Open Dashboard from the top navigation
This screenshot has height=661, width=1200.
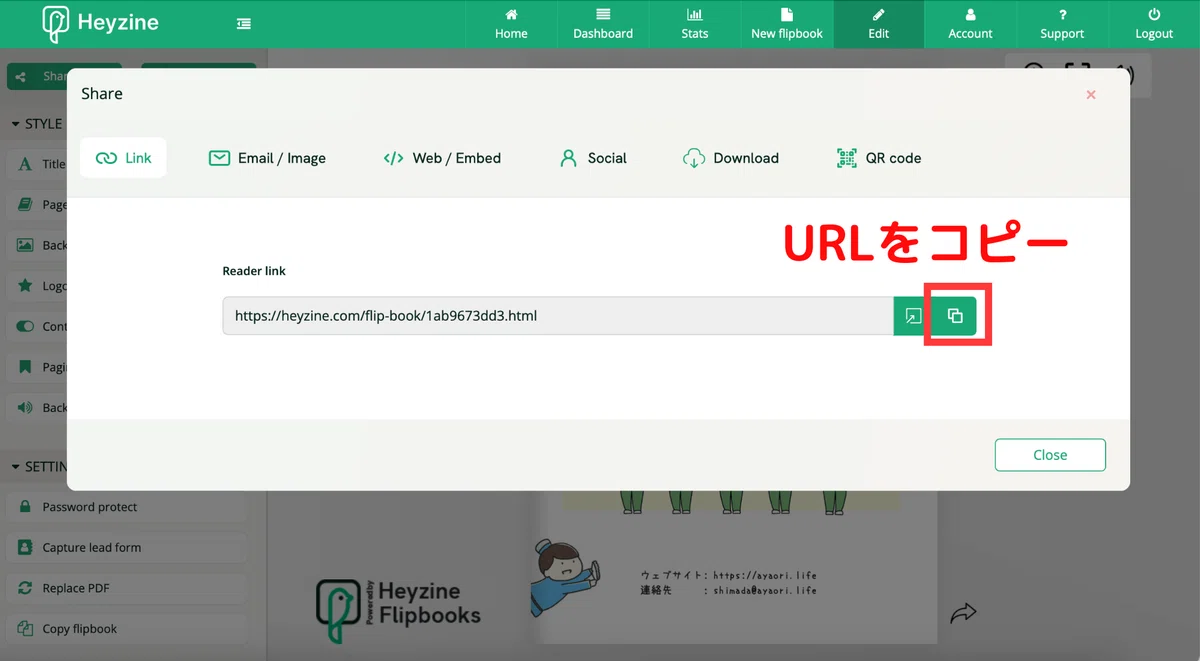point(603,24)
